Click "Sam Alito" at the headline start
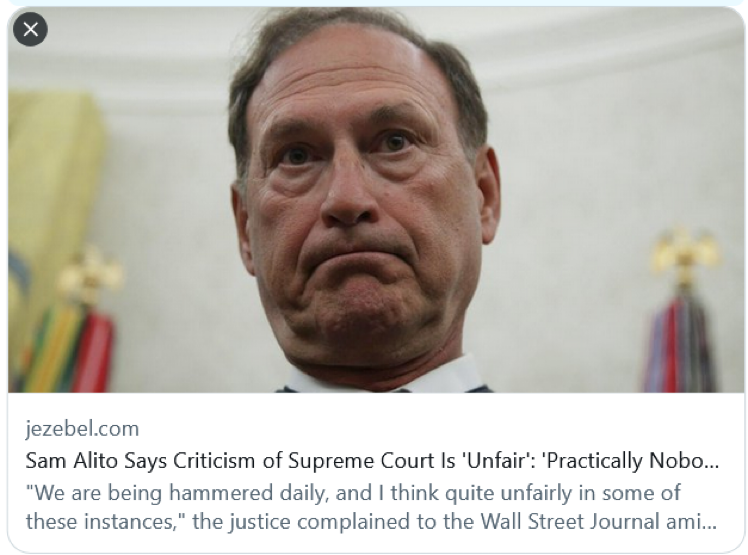Screen dimensions: 748x555 [x=67, y=462]
